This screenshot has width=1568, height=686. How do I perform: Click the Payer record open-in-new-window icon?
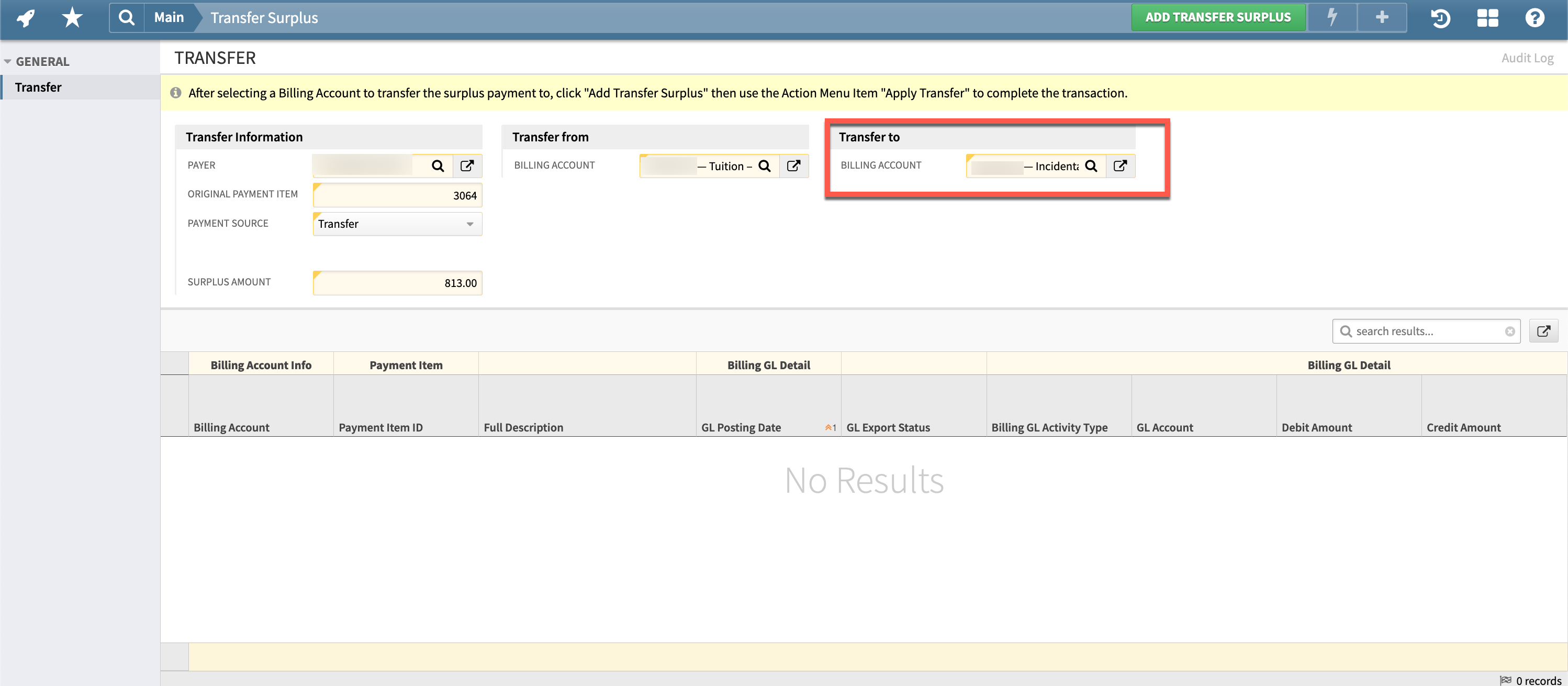[x=467, y=165]
